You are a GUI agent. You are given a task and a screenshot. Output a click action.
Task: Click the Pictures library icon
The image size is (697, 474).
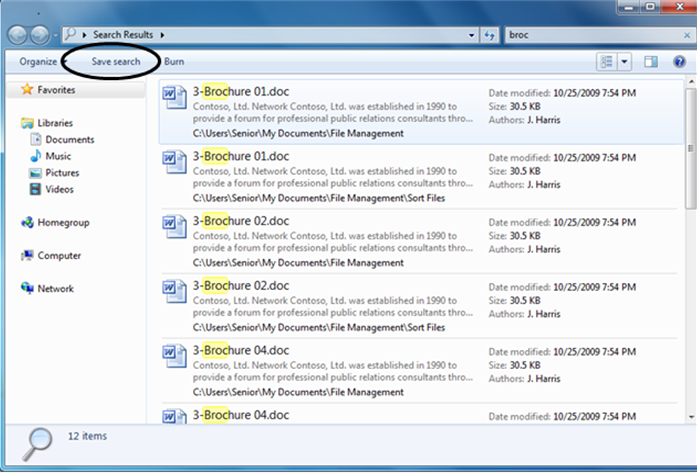pos(35,173)
